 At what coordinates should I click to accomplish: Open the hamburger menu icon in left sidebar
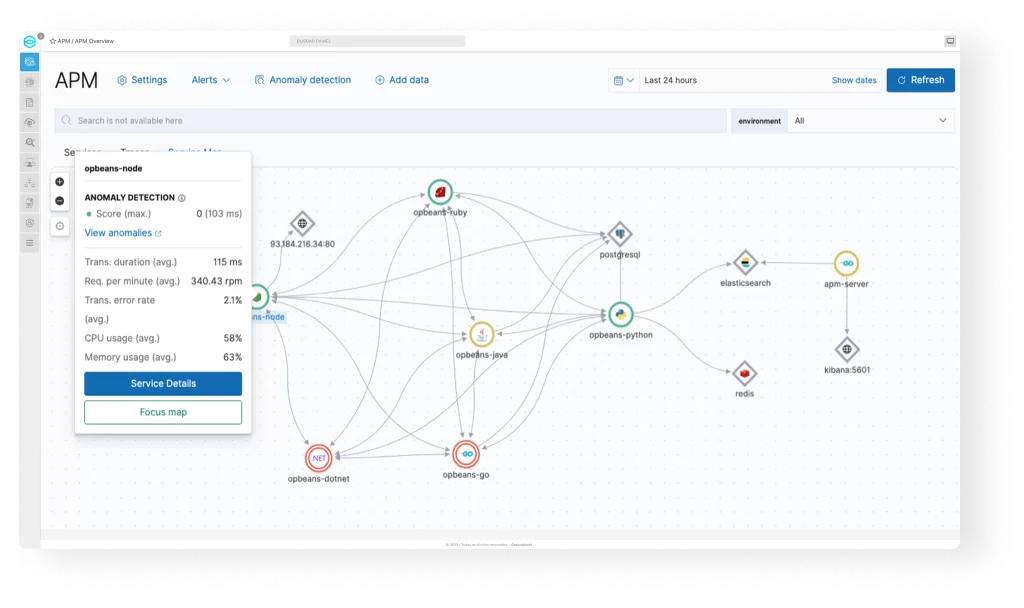coord(30,243)
